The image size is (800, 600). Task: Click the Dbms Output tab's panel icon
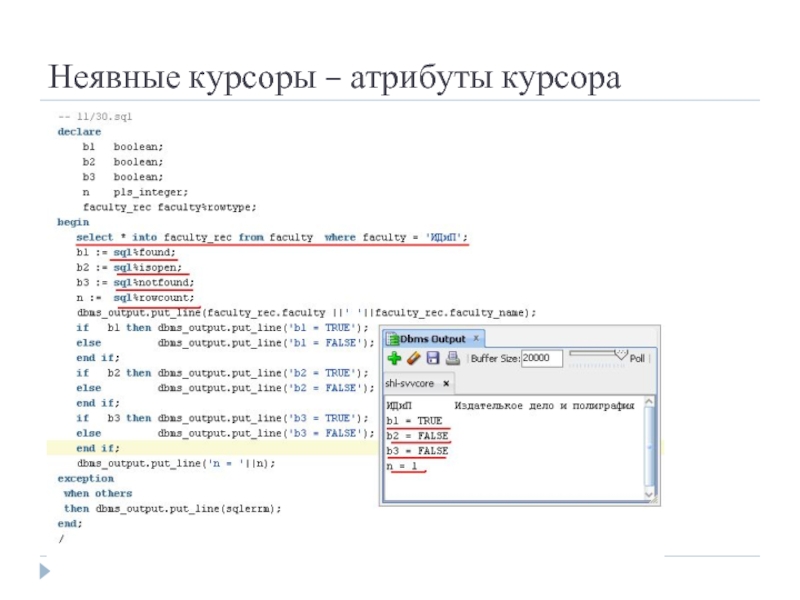[x=392, y=338]
